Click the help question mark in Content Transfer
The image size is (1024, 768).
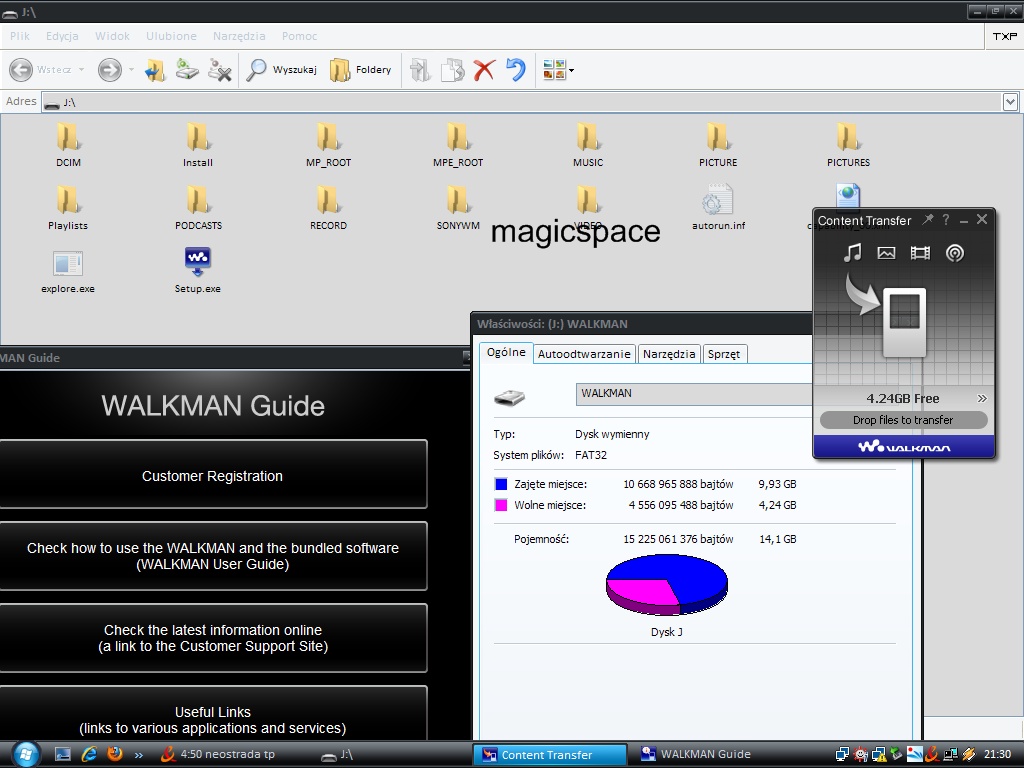pyautogui.click(x=946, y=220)
